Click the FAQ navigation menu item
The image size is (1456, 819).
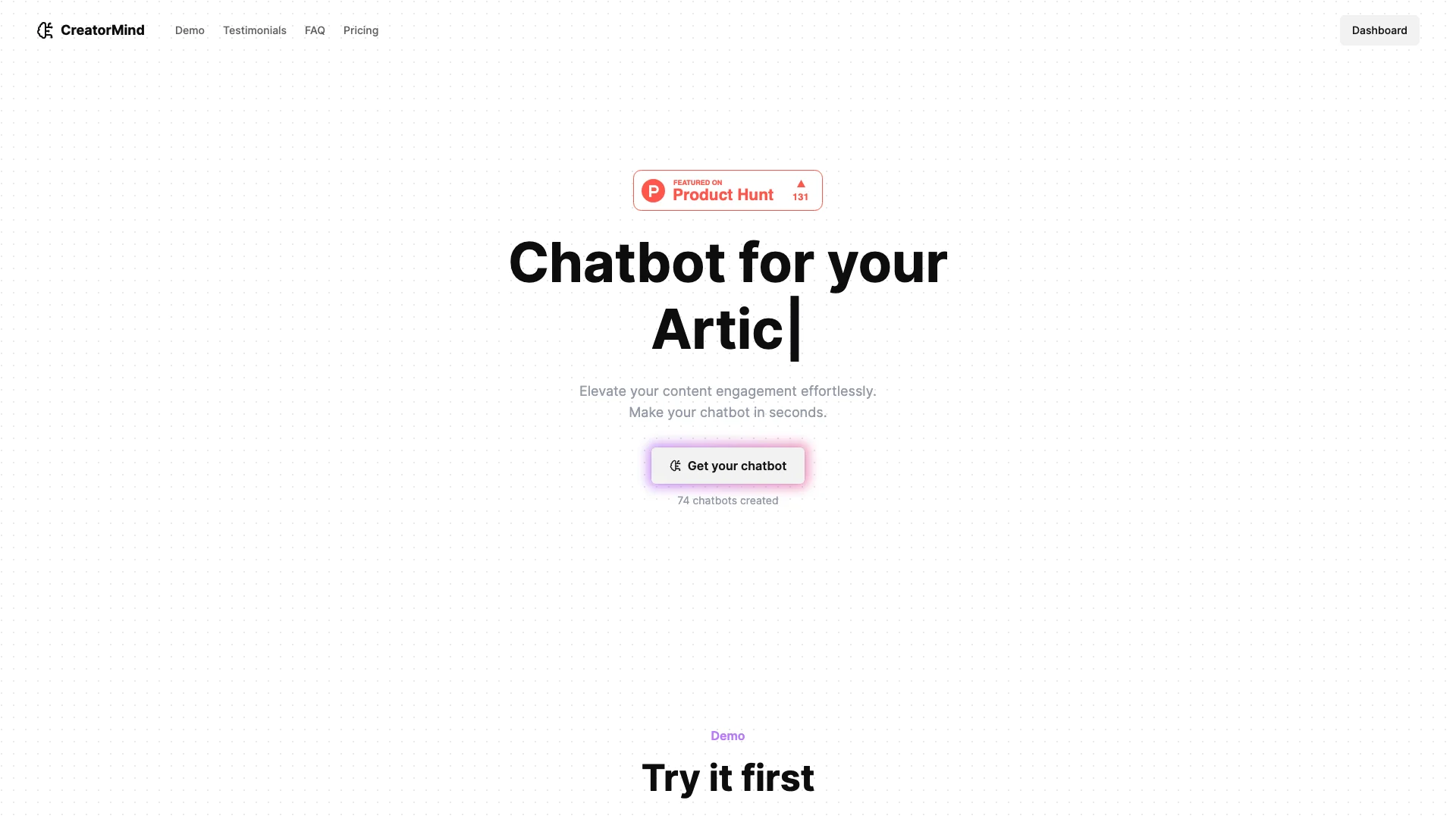(315, 30)
